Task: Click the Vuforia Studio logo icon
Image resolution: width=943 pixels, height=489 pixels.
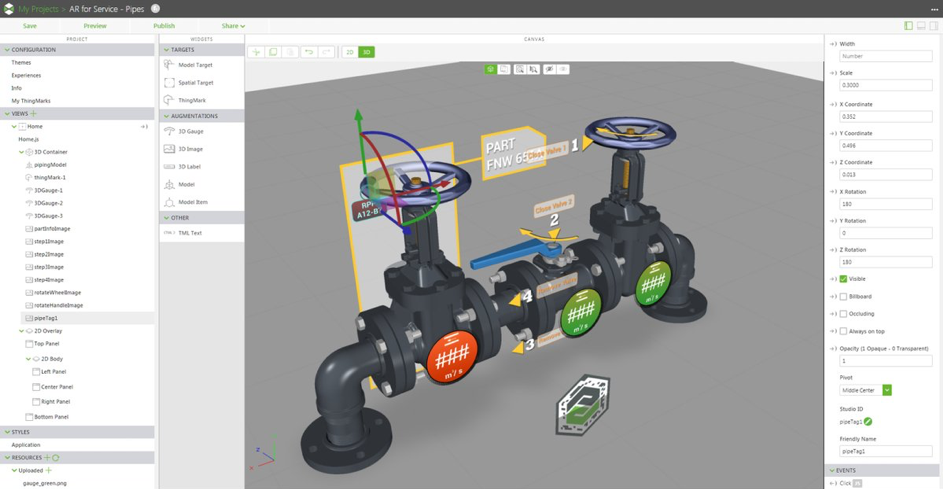Action: pyautogui.click(x=8, y=8)
